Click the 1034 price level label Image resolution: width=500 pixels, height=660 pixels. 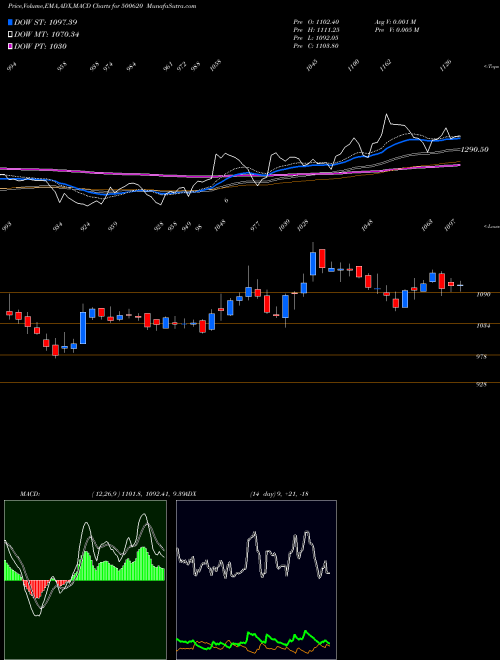click(x=483, y=326)
